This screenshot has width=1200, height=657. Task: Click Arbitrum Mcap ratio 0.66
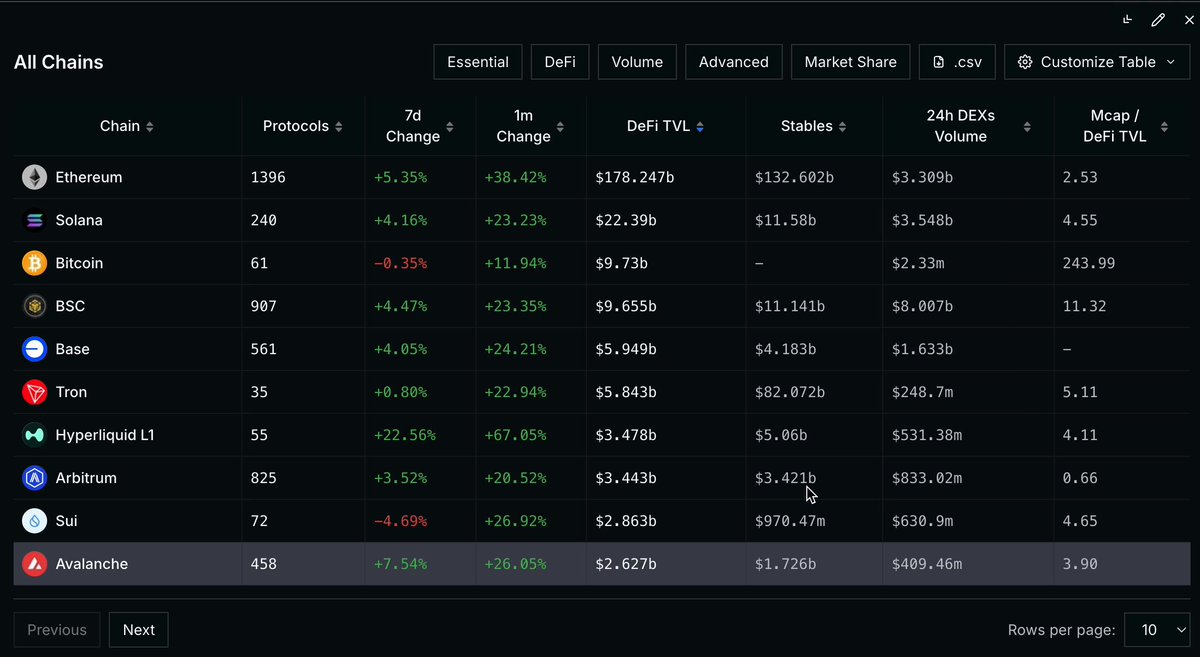1080,478
